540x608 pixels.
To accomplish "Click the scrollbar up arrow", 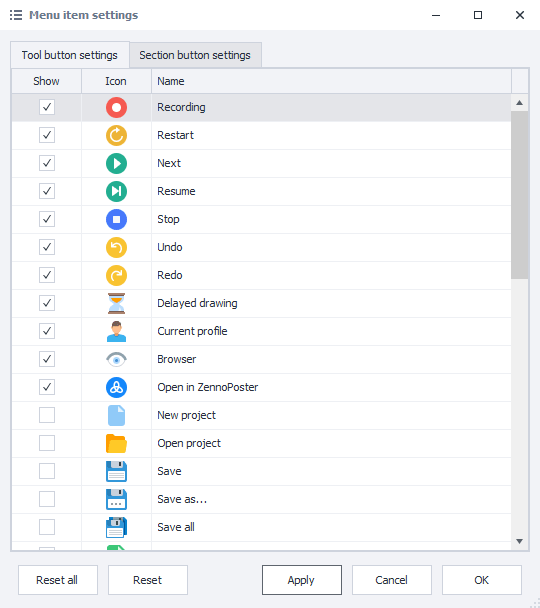I will point(519,103).
